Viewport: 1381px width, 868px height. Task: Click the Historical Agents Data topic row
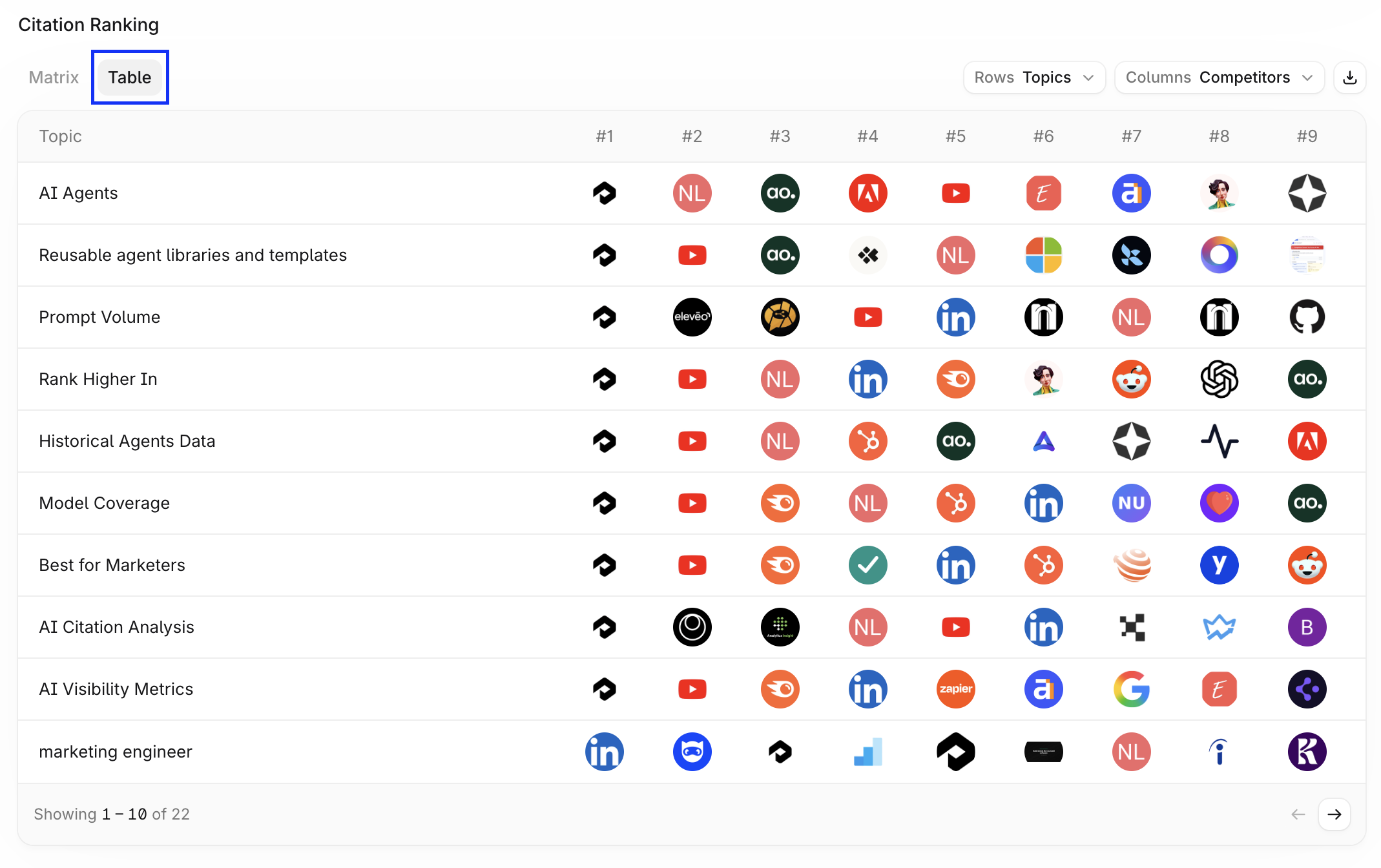tap(691, 441)
